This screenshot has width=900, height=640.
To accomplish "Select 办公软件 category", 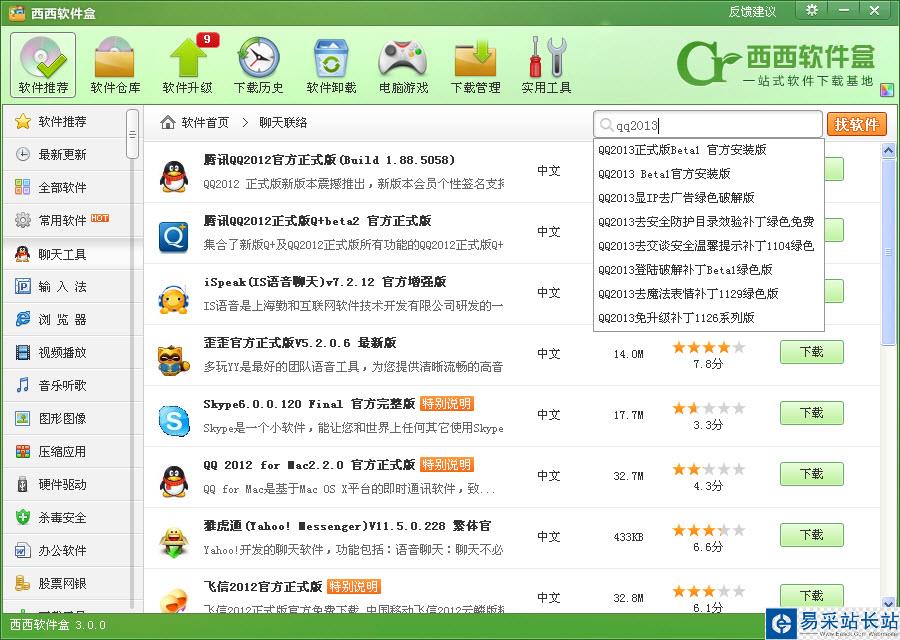I will (65, 550).
